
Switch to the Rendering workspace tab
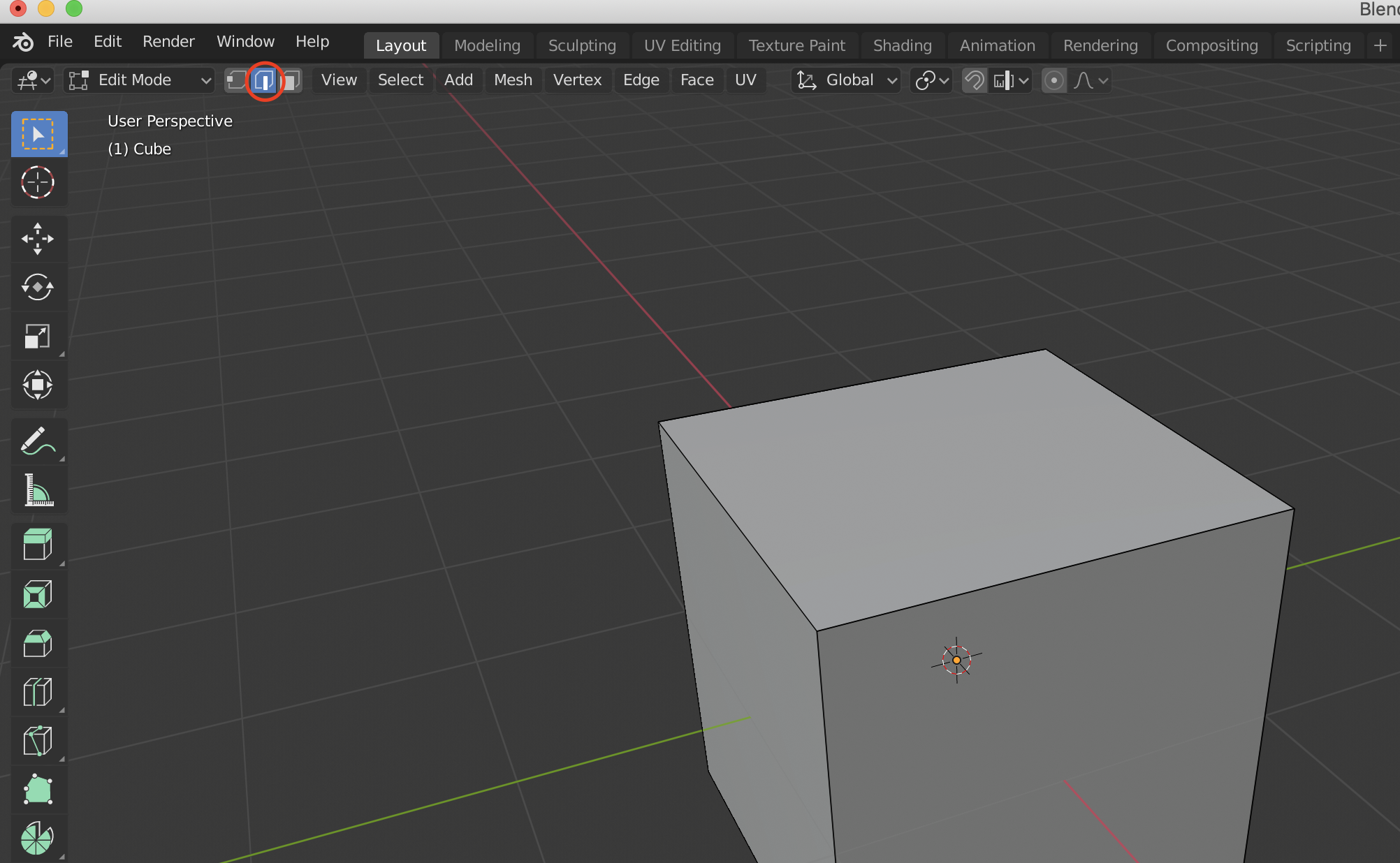click(1100, 45)
